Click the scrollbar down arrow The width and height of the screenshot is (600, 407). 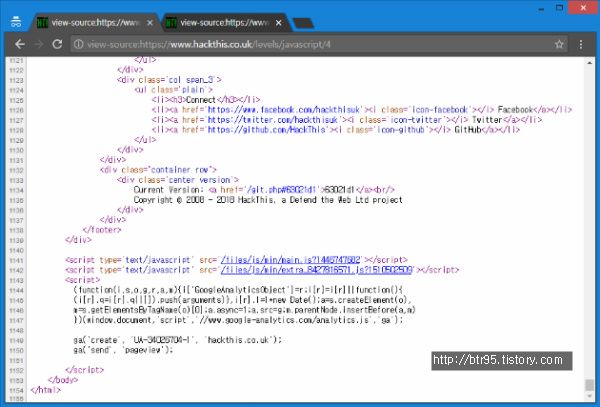589,396
